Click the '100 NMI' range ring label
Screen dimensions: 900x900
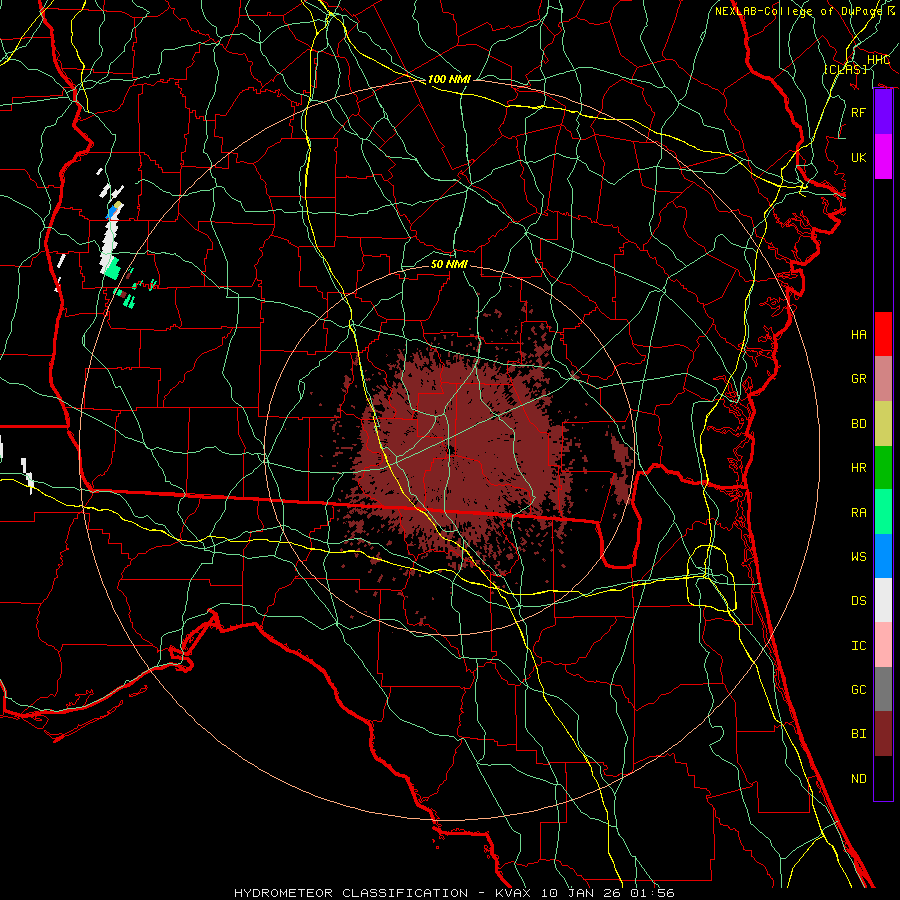tap(449, 79)
